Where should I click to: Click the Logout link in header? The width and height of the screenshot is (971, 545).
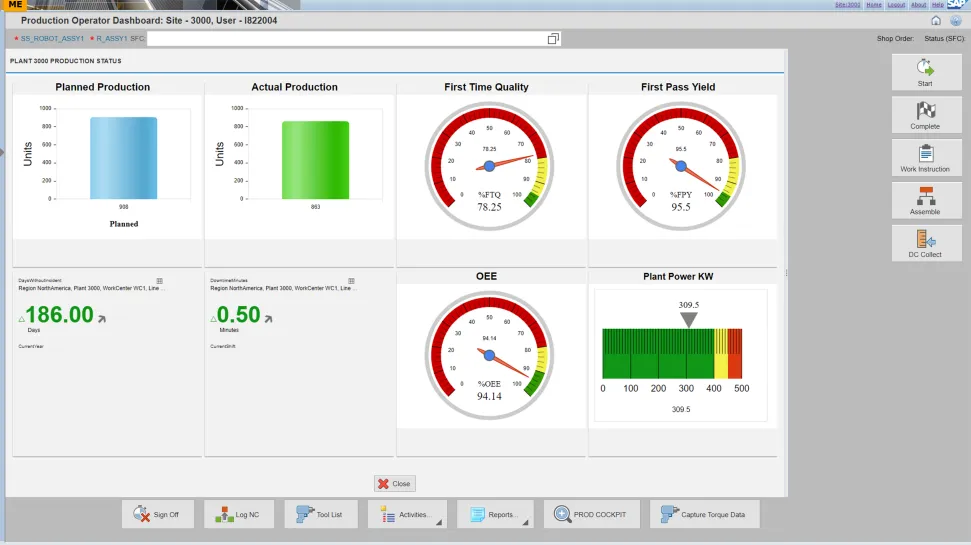(896, 4)
